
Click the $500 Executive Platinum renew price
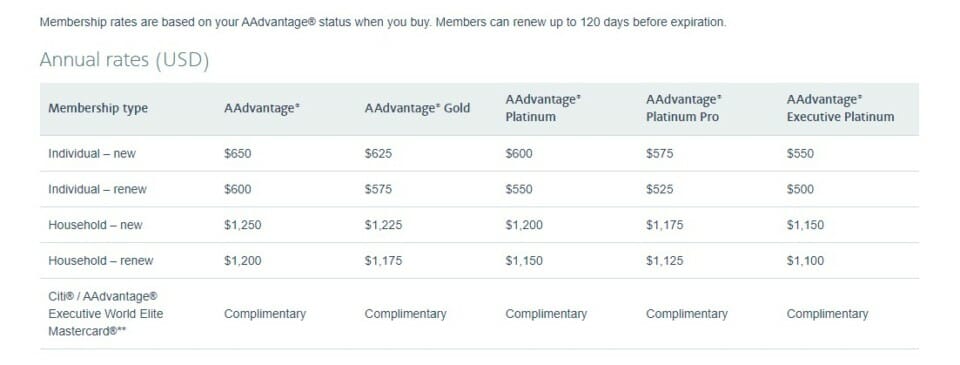tap(800, 189)
